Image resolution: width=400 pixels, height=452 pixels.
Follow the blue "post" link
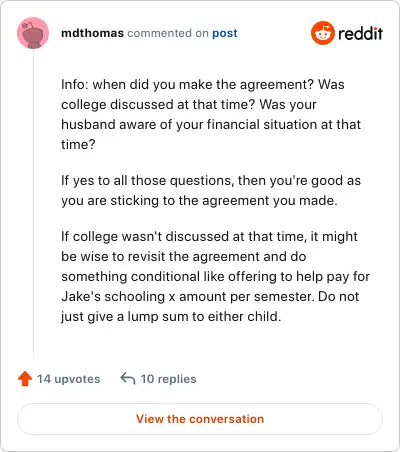tap(225, 33)
